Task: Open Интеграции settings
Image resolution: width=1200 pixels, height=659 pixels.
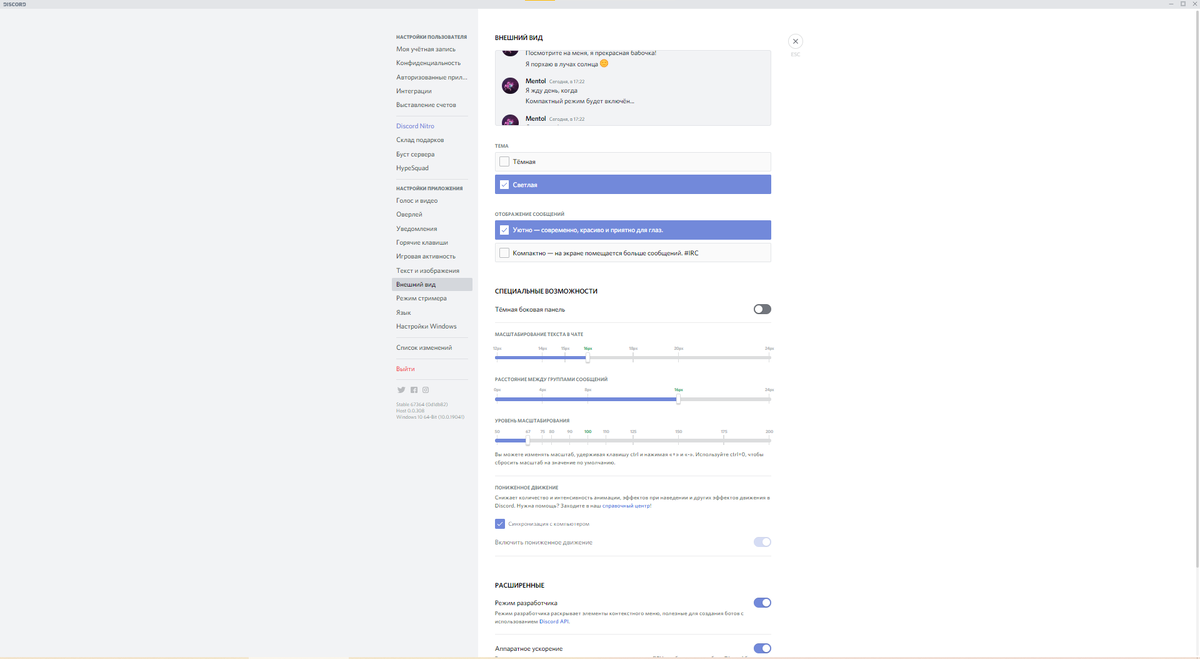Action: tap(432, 91)
